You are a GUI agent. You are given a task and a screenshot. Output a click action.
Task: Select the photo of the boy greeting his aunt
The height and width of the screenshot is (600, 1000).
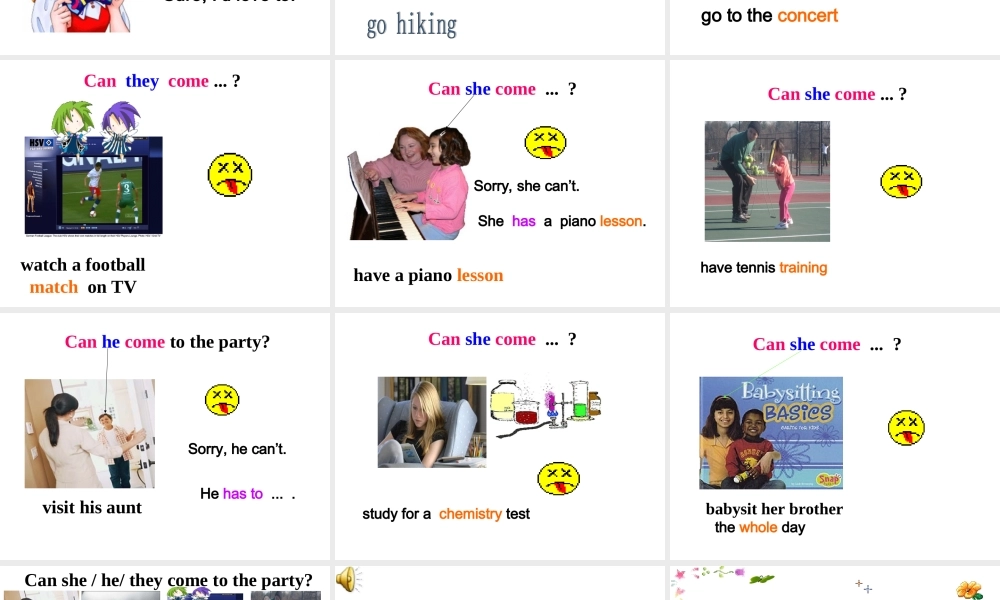[89, 434]
